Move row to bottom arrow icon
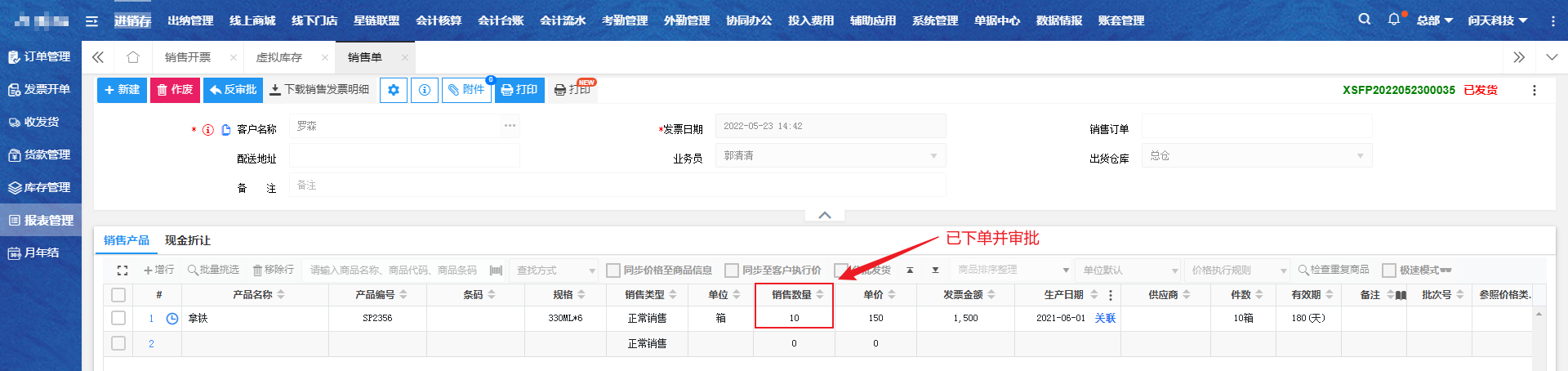This screenshot has height=371, width=1568. [935, 270]
